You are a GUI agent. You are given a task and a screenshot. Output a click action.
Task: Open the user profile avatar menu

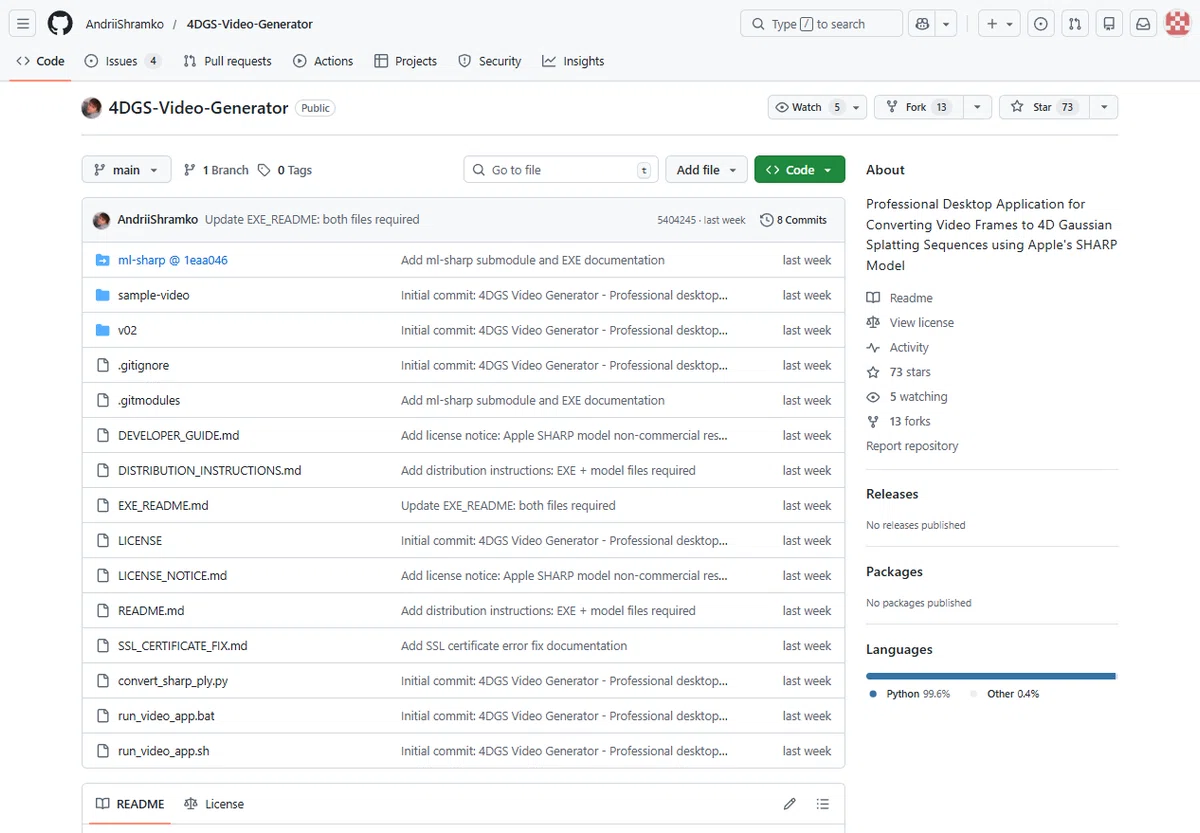(x=1176, y=24)
